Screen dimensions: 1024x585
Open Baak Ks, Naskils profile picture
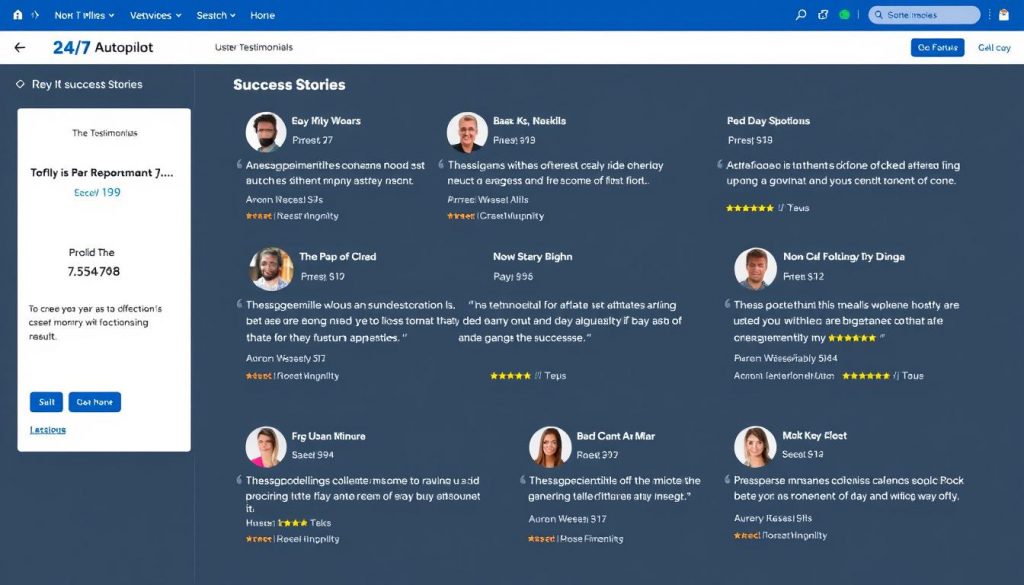coord(467,132)
